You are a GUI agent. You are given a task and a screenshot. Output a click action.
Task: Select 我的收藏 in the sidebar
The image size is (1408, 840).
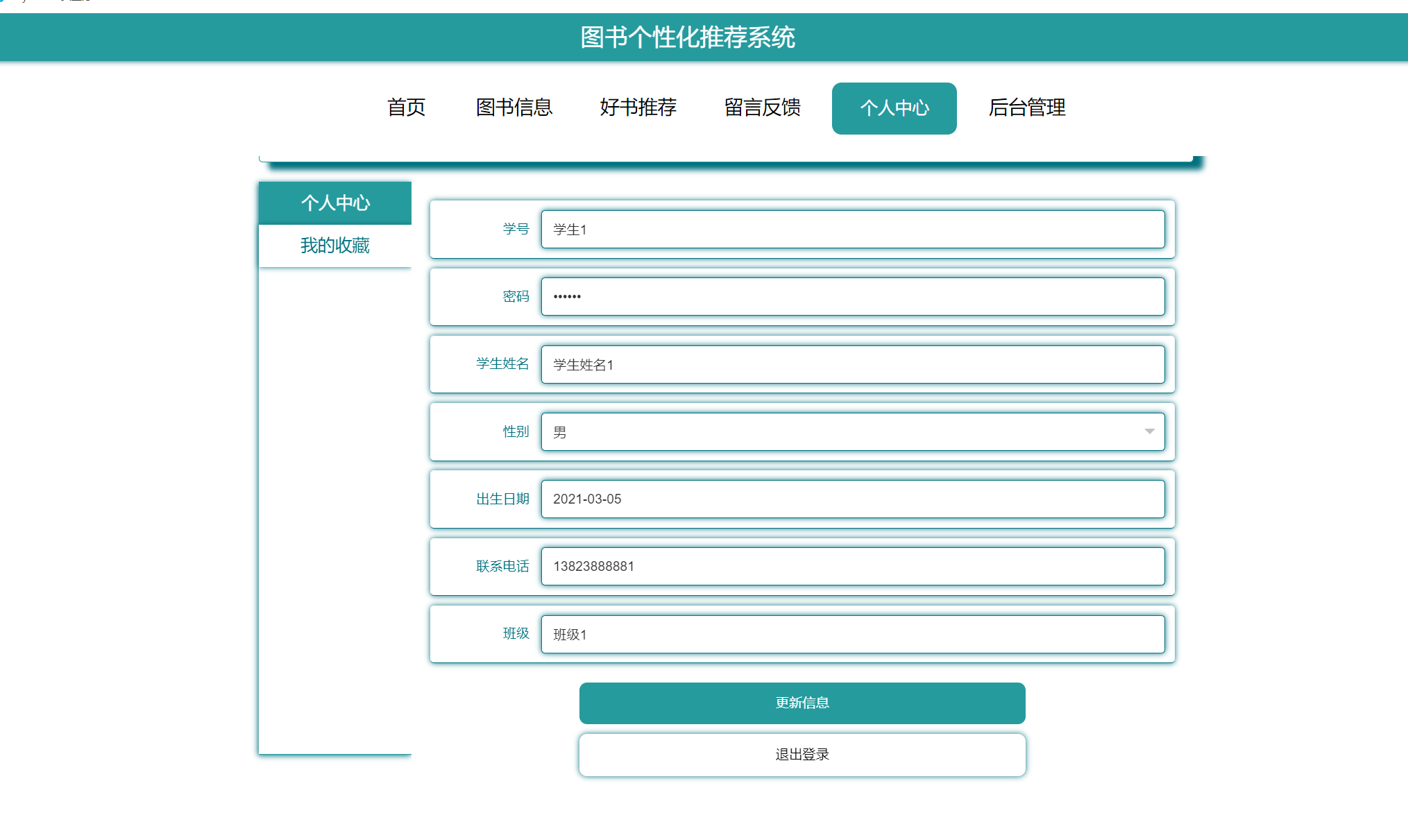(335, 245)
